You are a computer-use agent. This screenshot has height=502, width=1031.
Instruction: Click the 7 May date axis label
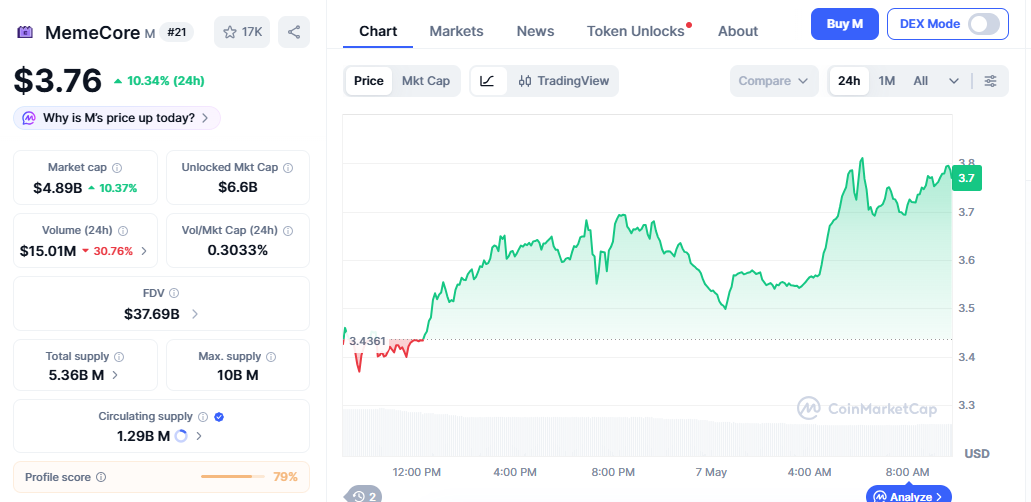pyautogui.click(x=711, y=472)
